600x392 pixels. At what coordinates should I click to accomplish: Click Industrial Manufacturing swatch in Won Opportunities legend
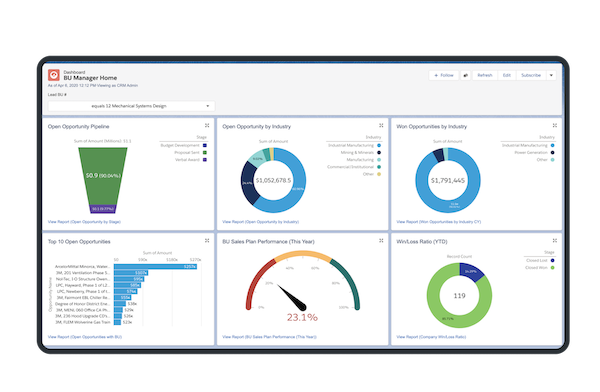[553, 145]
